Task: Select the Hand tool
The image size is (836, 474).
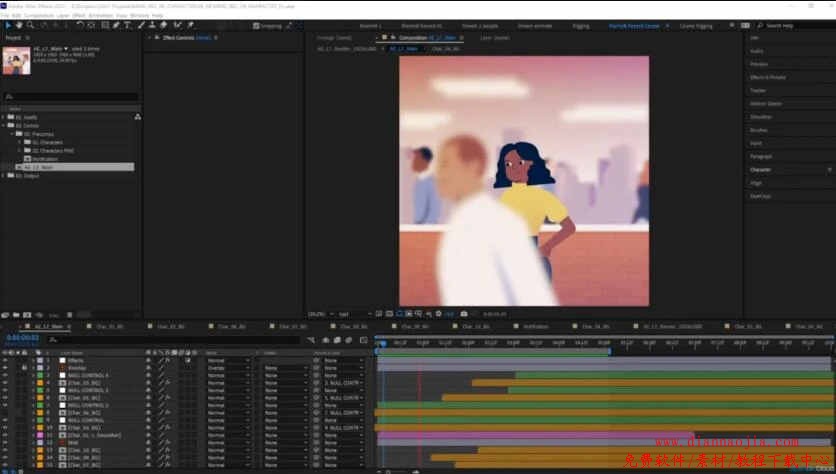Action: coord(18,25)
